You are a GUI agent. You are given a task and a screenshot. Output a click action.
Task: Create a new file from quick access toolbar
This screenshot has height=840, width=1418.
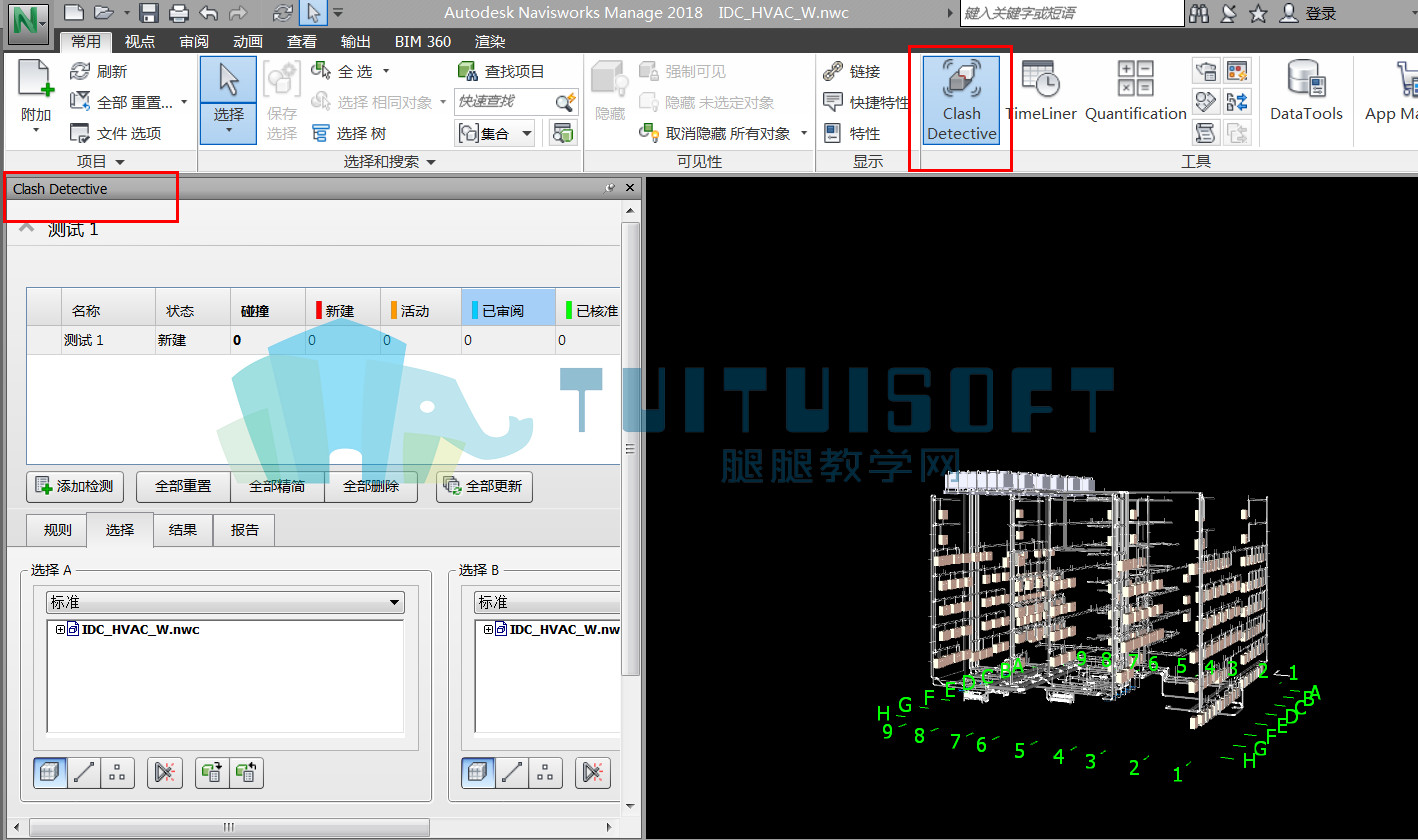point(72,13)
